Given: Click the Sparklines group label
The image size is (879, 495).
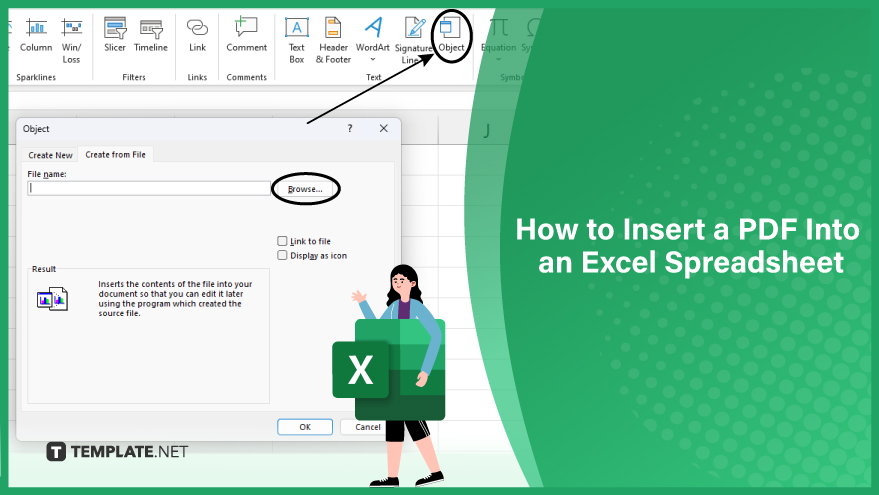Looking at the screenshot, I should click(x=36, y=77).
